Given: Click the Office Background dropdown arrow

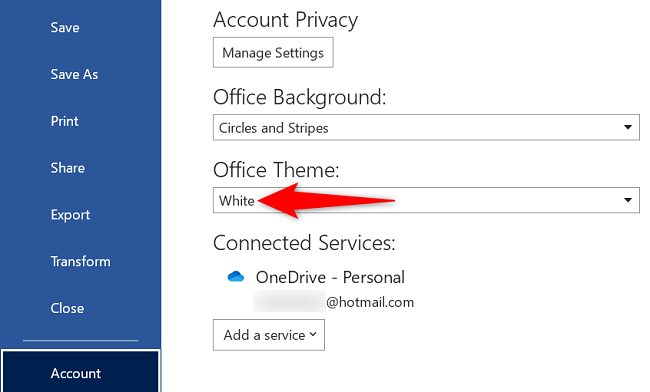Looking at the screenshot, I should coord(628,127).
